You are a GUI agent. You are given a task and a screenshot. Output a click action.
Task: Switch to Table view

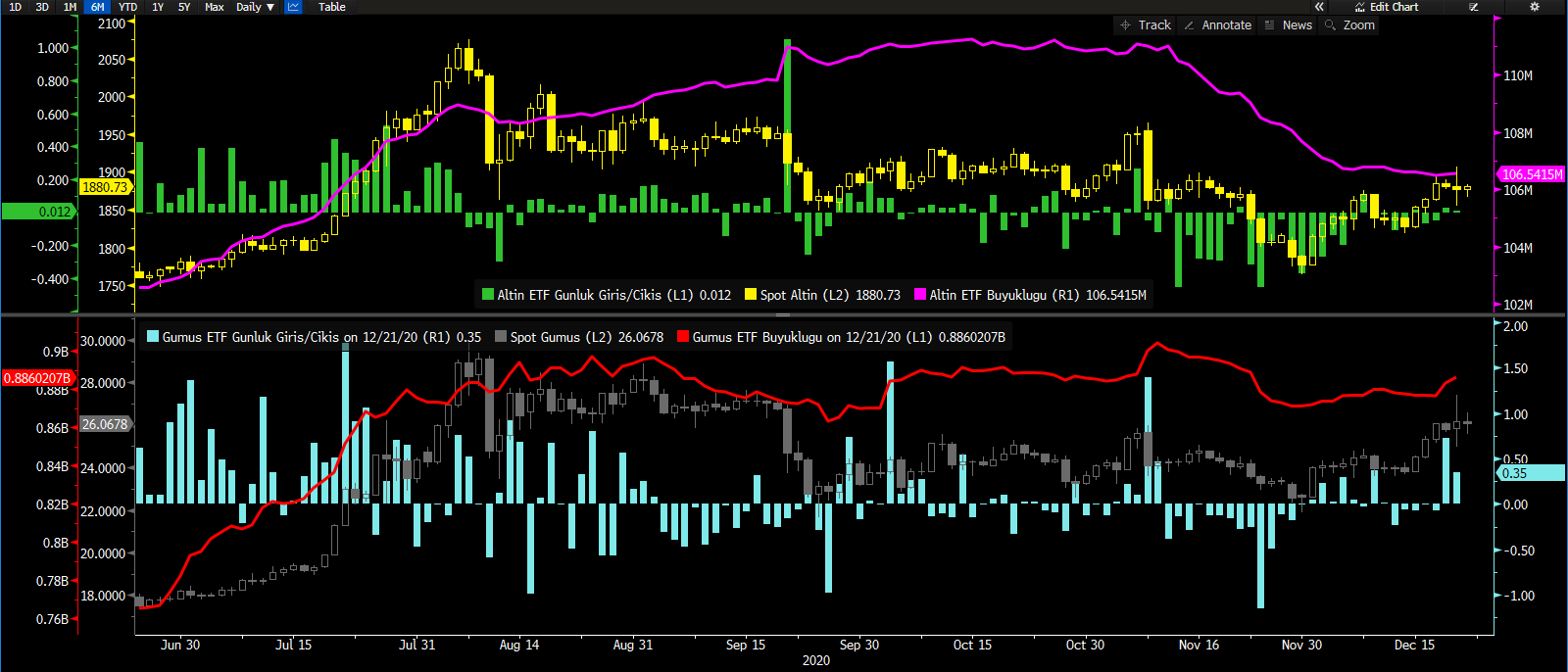pyautogui.click(x=331, y=7)
